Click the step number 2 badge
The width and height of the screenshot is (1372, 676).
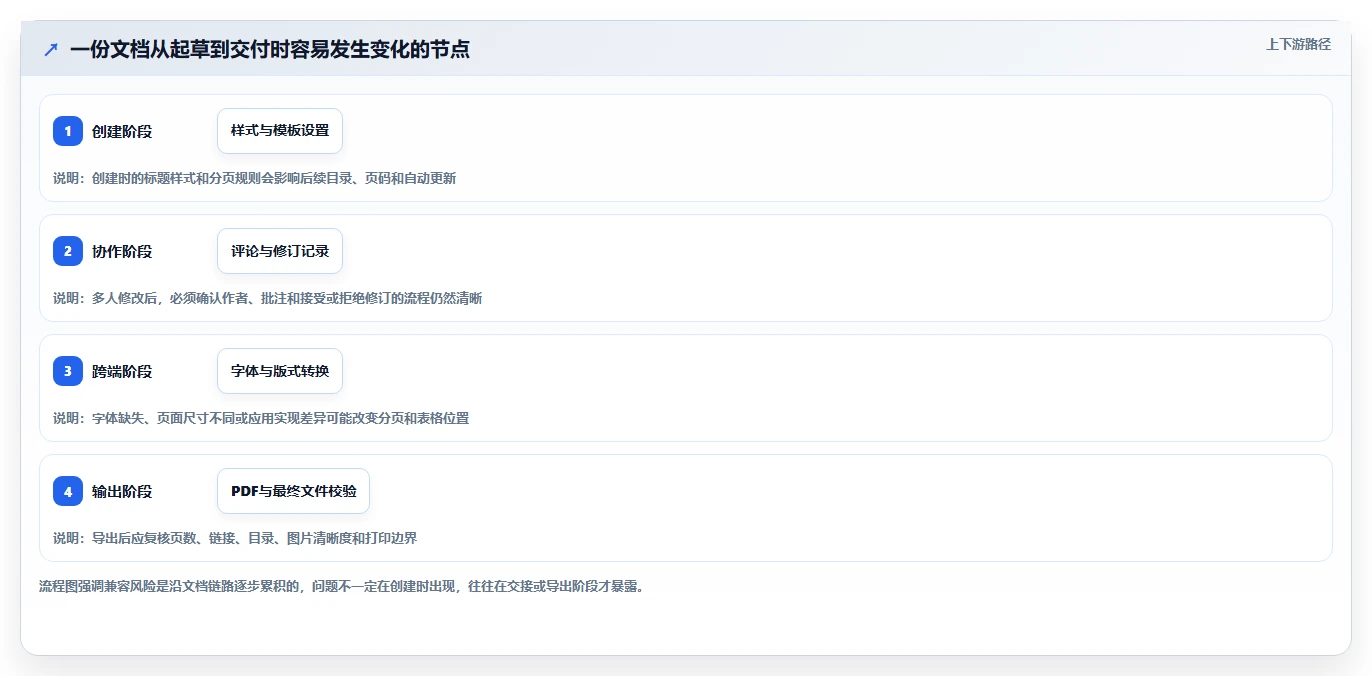[68, 251]
